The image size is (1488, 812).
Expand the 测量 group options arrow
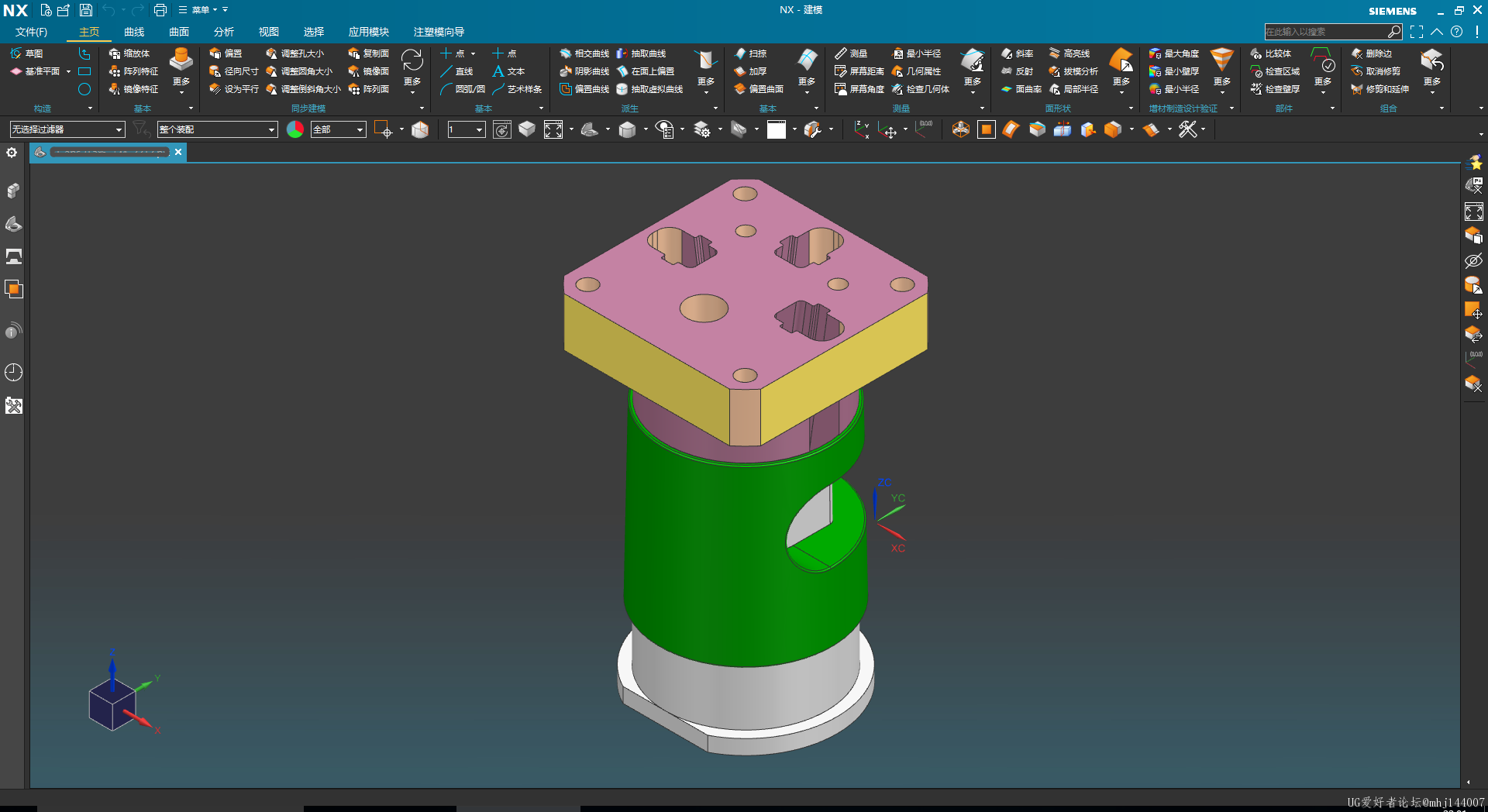[983, 108]
